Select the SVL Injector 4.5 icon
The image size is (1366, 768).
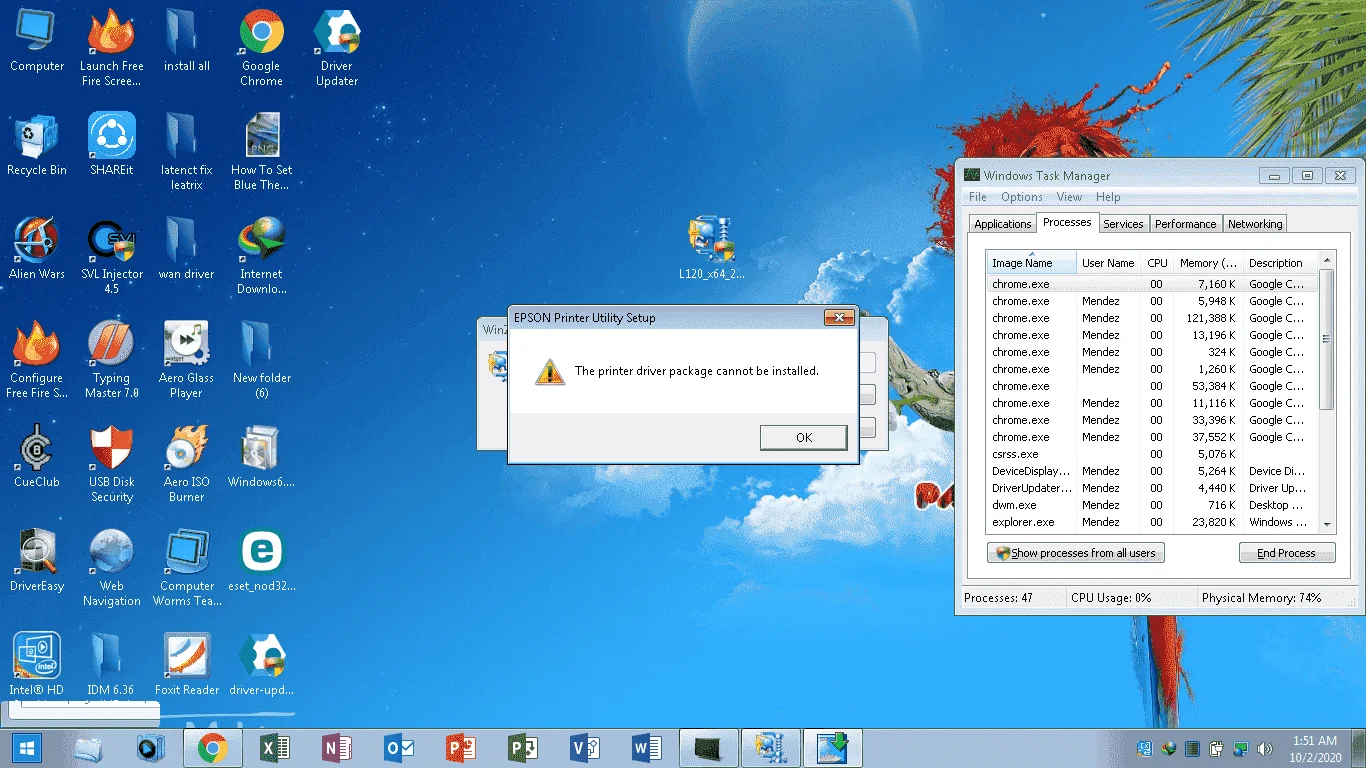point(112,256)
